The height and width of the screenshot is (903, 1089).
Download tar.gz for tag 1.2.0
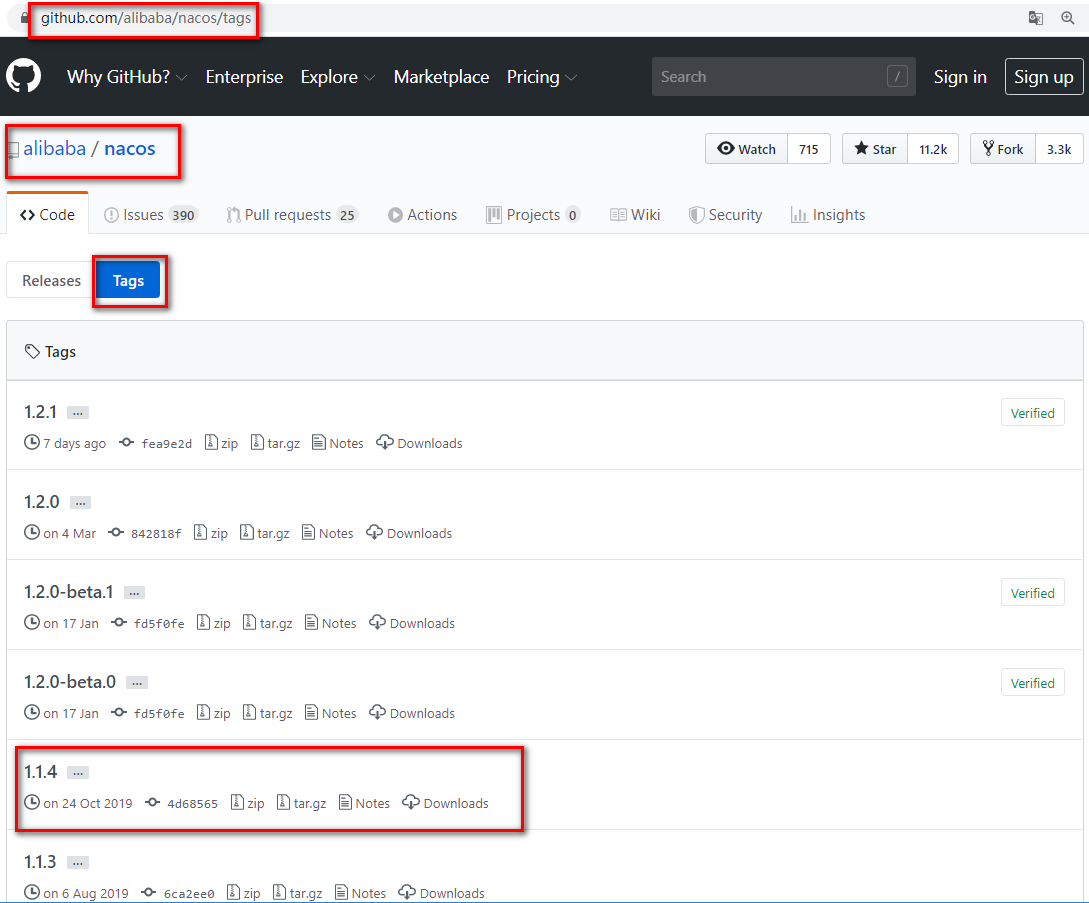[x=265, y=533]
